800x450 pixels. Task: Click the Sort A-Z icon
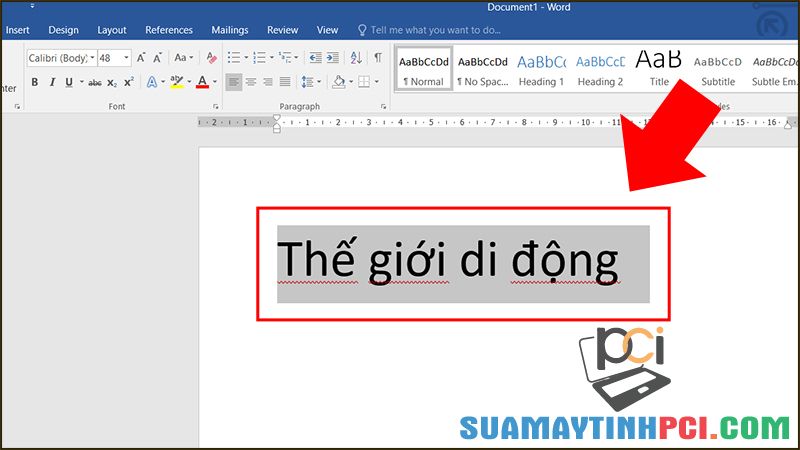356,58
